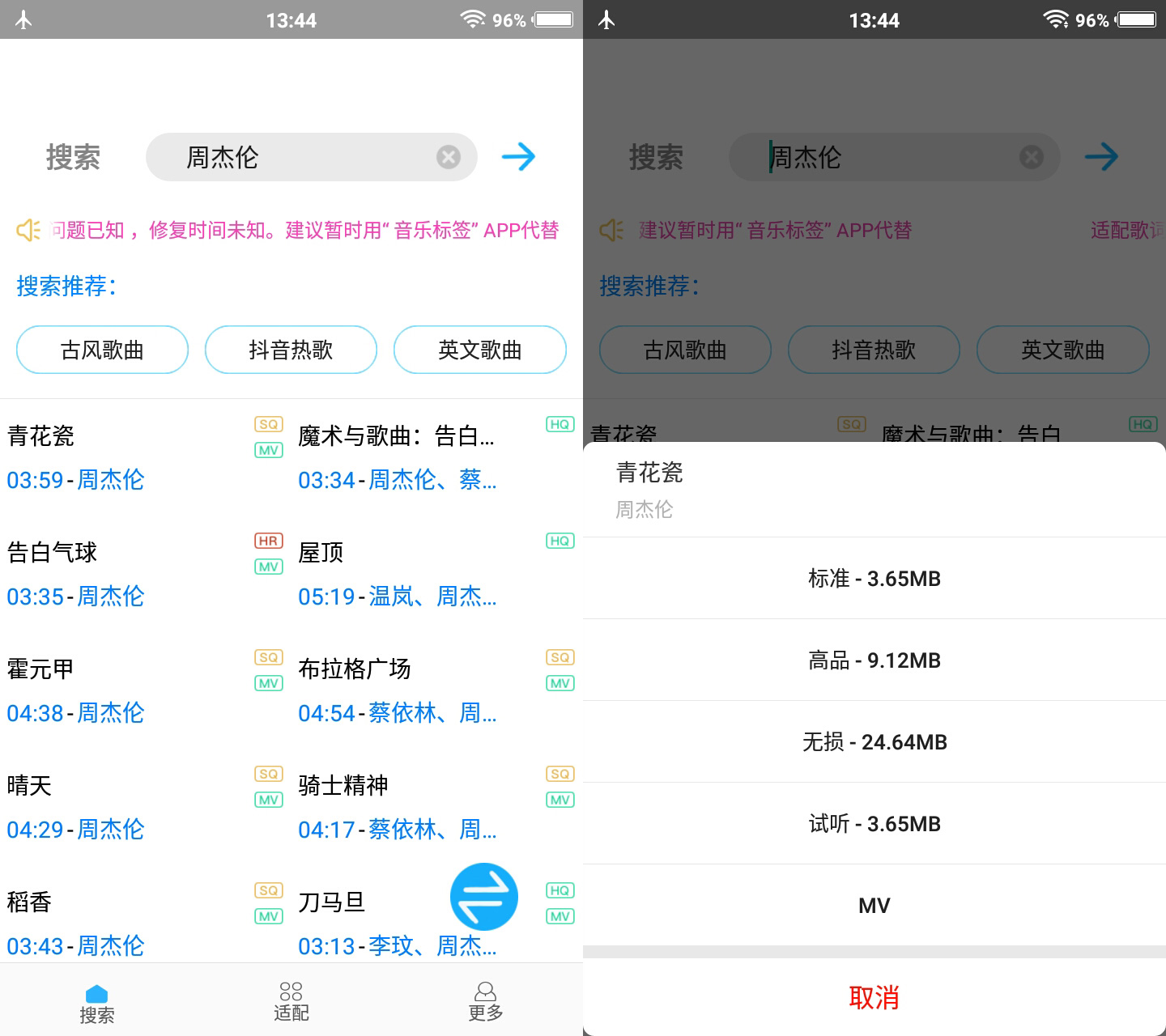Tap the MV badge beside 刀马旦
1166x1036 pixels.
pyautogui.click(x=560, y=916)
